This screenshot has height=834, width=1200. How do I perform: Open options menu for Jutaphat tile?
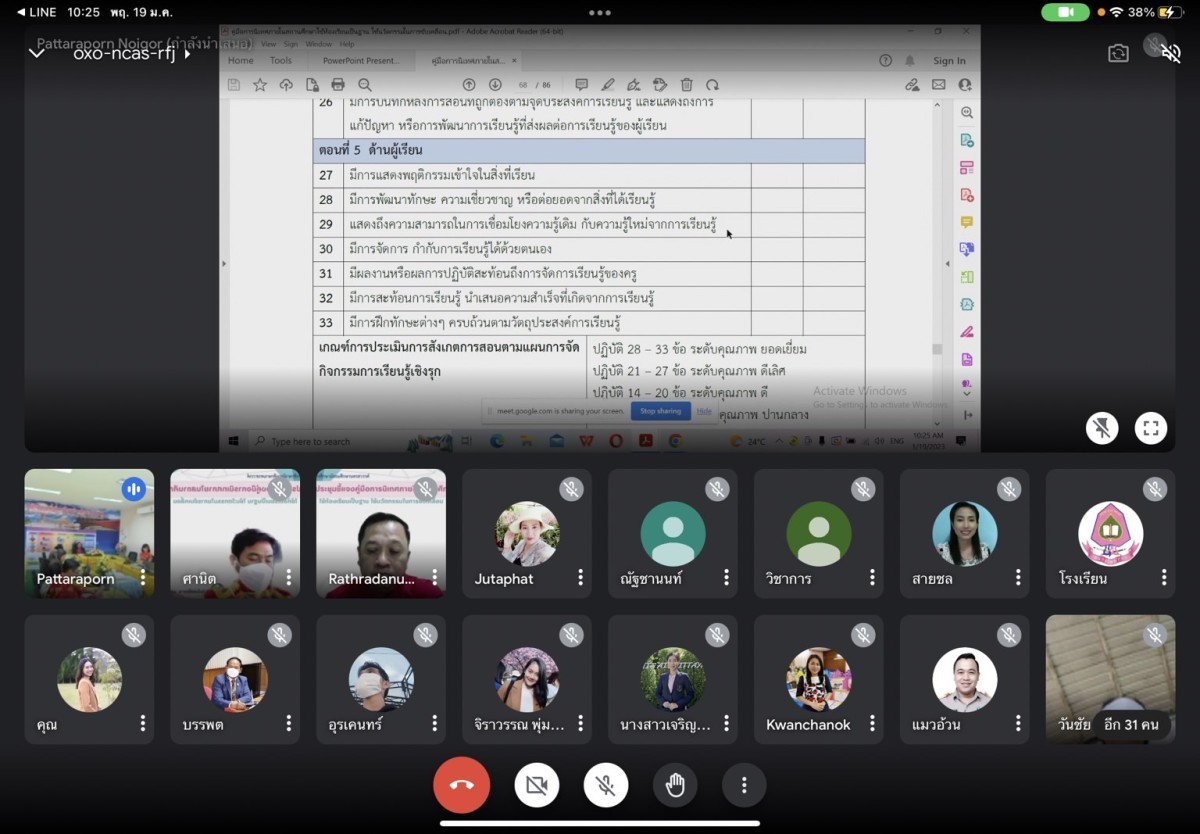pyautogui.click(x=581, y=578)
